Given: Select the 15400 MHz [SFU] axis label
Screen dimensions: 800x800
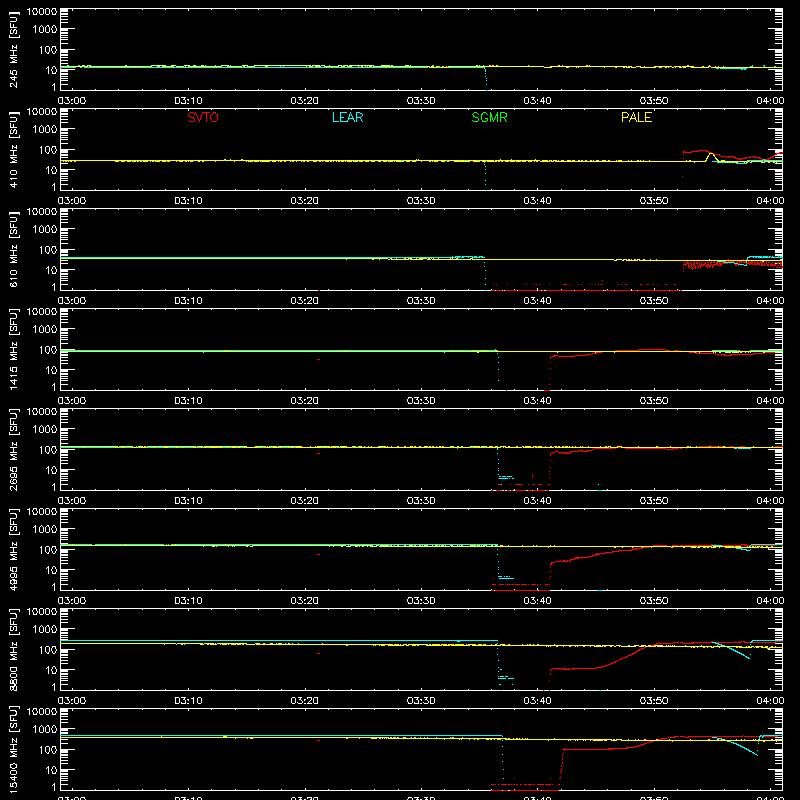Looking at the screenshot, I should pyautogui.click(x=14, y=750).
